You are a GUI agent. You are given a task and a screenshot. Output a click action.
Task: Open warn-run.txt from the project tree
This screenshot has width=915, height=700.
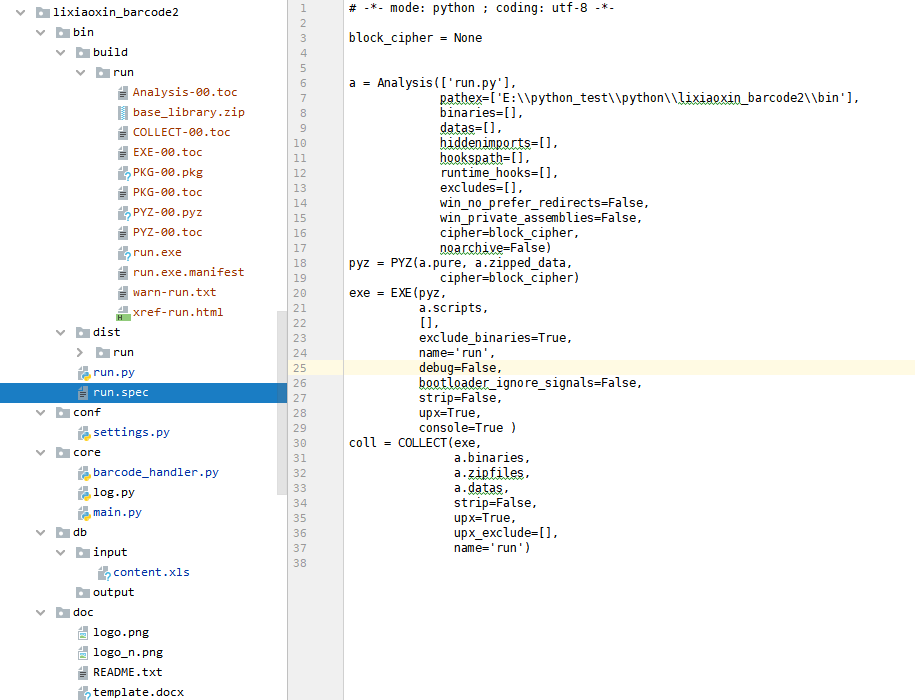(174, 292)
